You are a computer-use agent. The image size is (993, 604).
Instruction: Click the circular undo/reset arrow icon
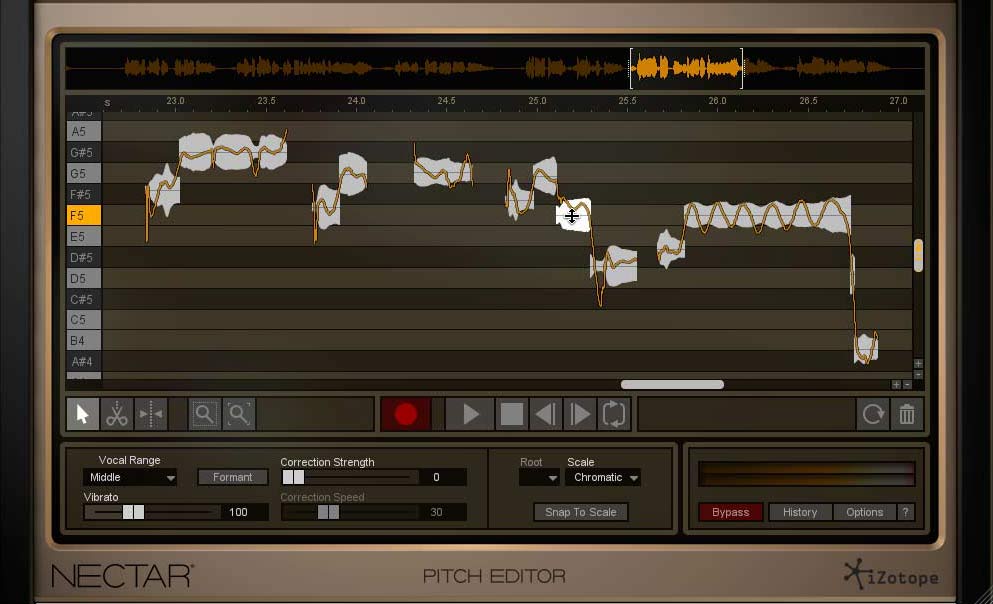click(x=873, y=415)
